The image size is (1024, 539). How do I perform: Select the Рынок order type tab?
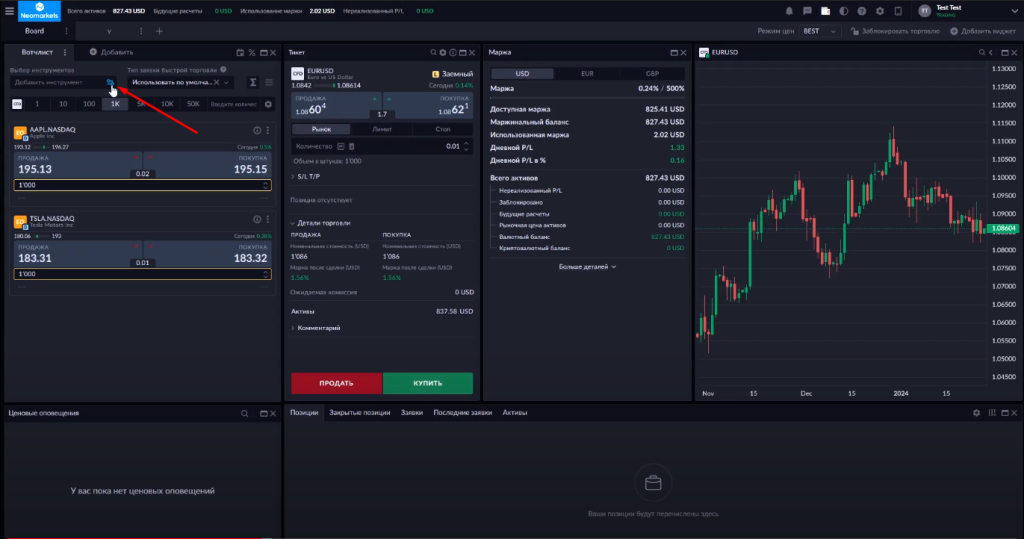(321, 129)
